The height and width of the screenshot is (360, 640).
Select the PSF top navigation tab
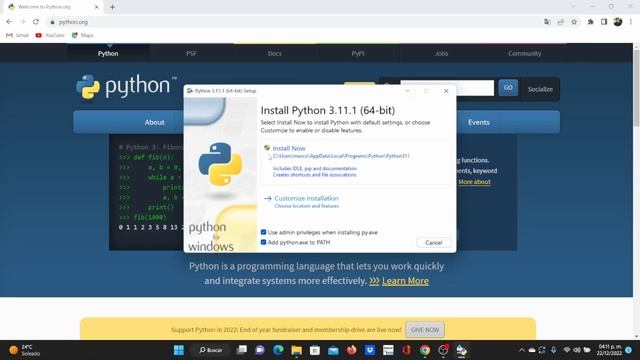[191, 53]
